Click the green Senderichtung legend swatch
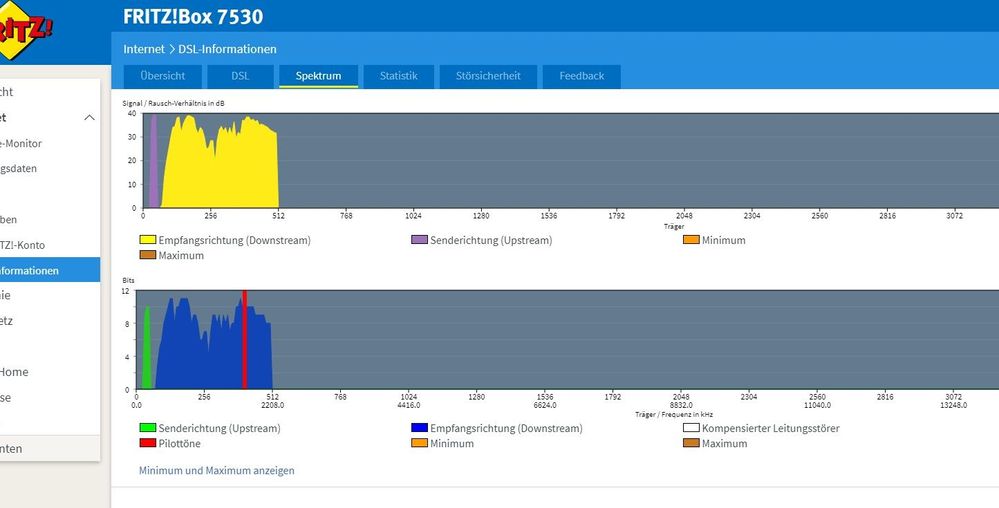 point(148,428)
